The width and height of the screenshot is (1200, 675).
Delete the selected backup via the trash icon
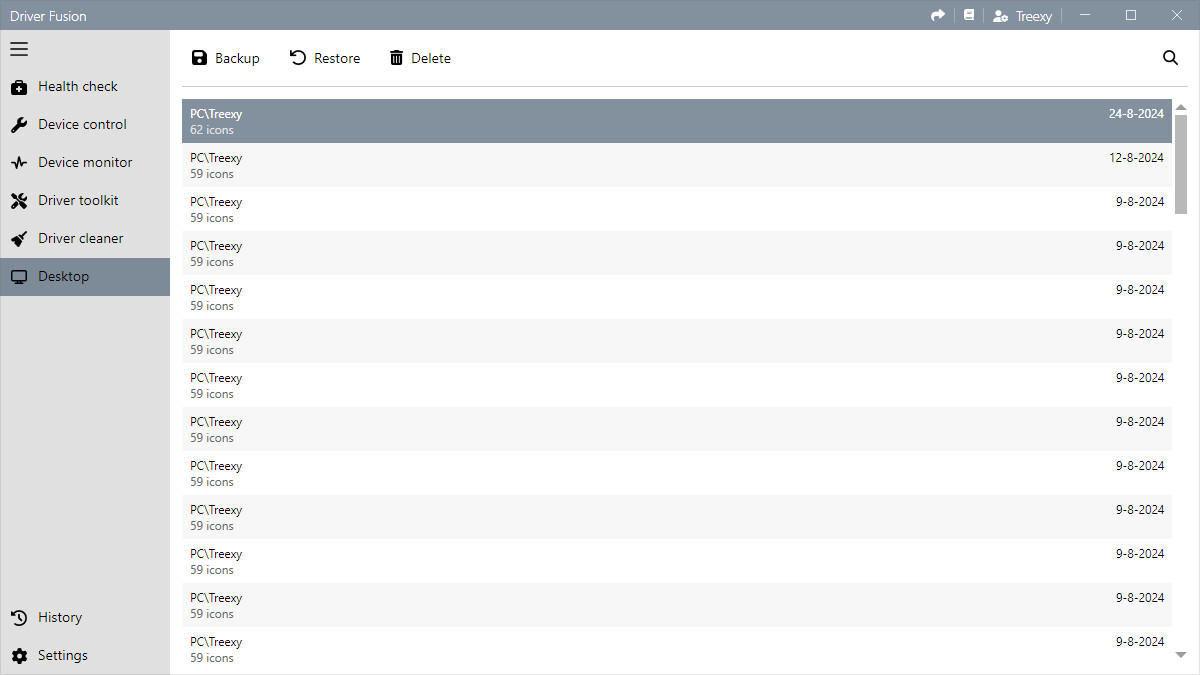click(420, 58)
